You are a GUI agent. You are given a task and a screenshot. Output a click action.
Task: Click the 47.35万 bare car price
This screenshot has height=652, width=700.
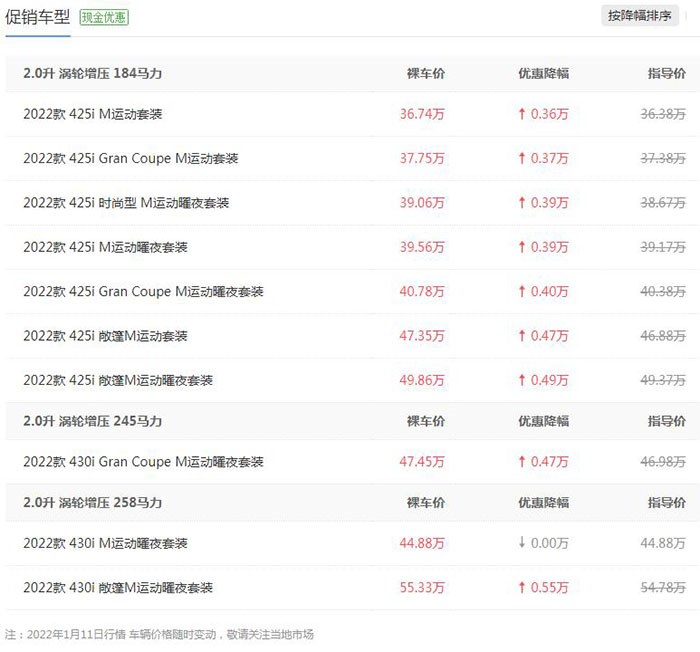coord(422,335)
